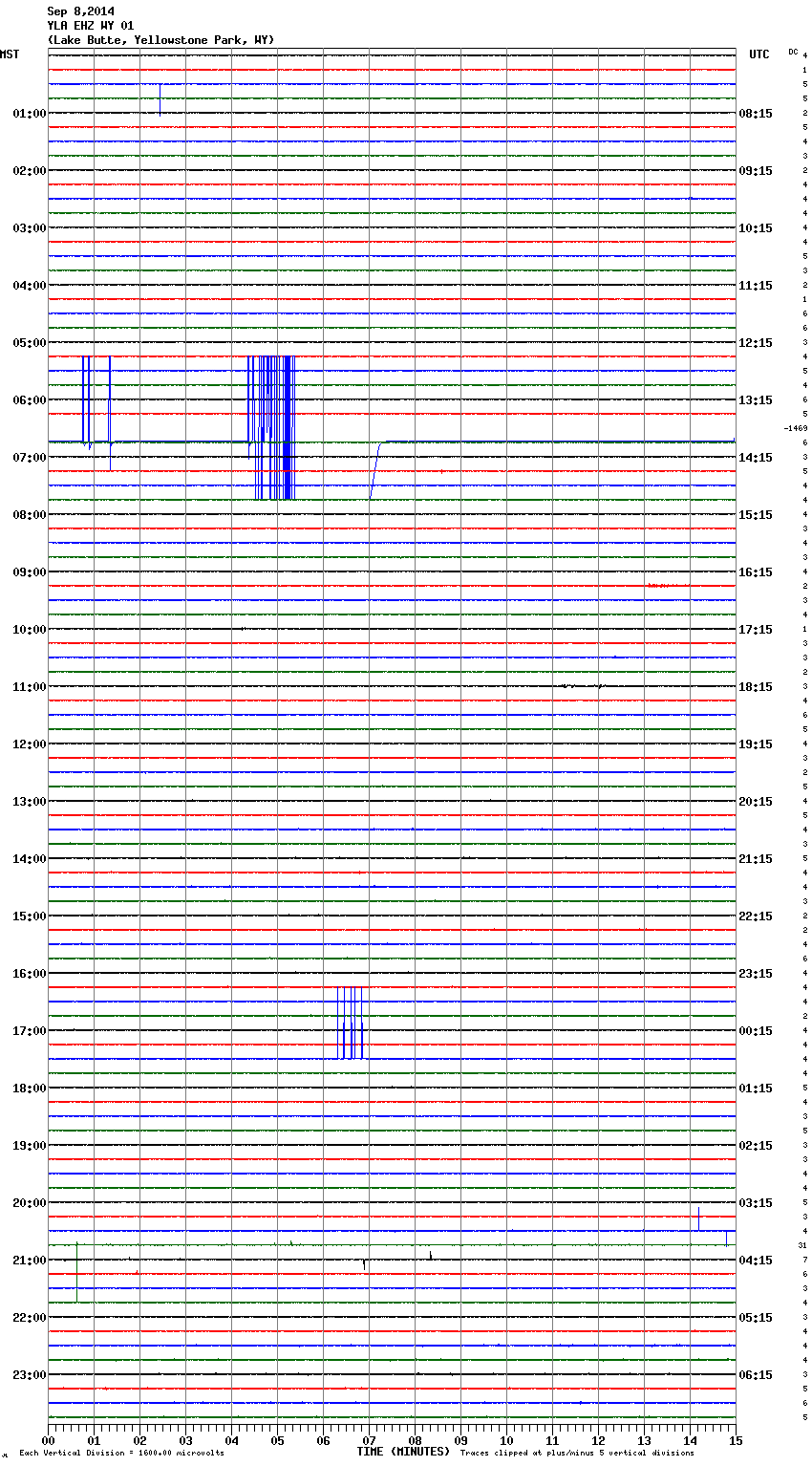Click the 06:15 UTC time label

click(x=756, y=1375)
